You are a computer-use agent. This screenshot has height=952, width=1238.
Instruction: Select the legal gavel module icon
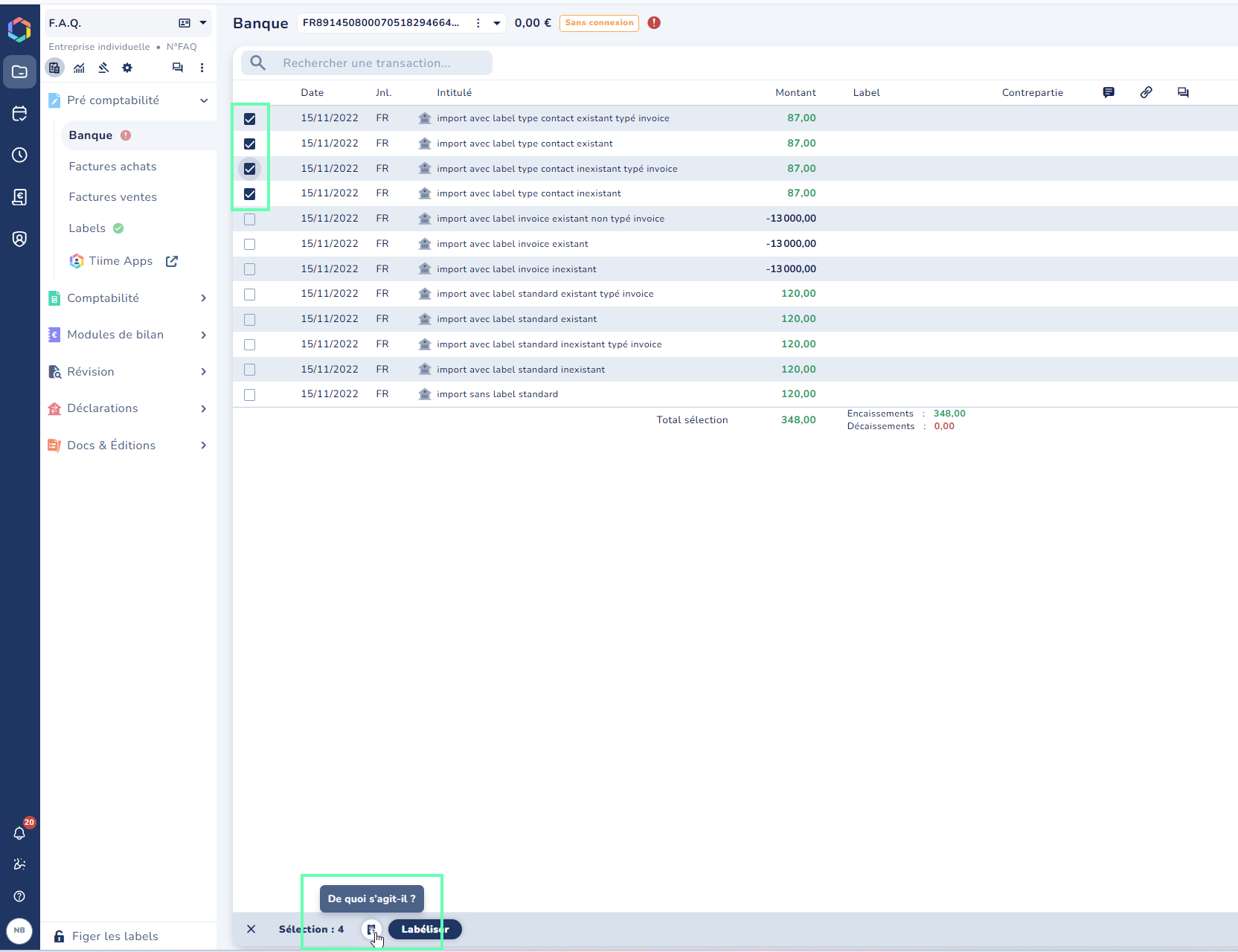pos(103,68)
